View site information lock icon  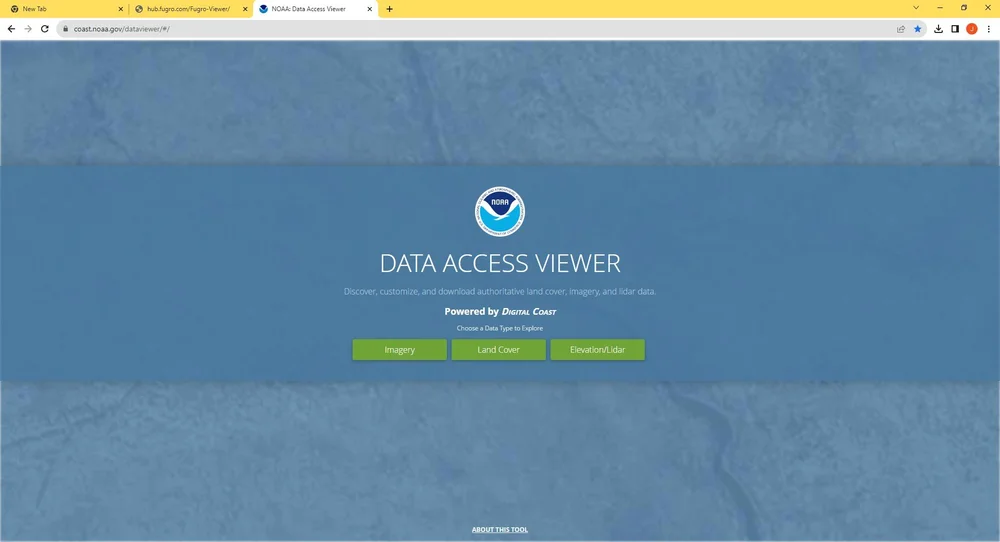click(65, 29)
